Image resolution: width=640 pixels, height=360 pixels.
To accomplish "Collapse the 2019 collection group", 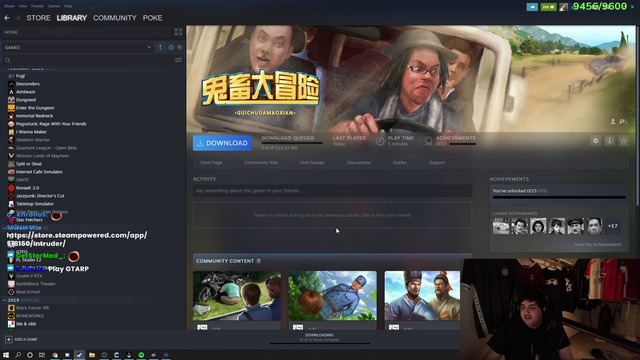I will pos(4,300).
